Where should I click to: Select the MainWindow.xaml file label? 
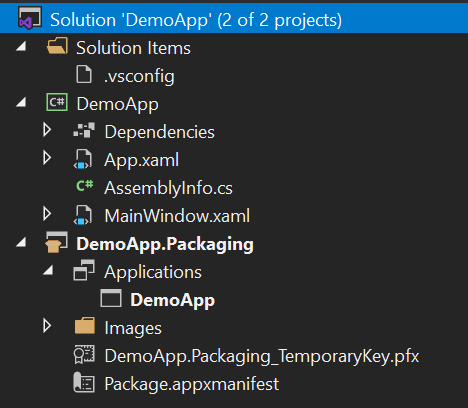pyautogui.click(x=177, y=216)
